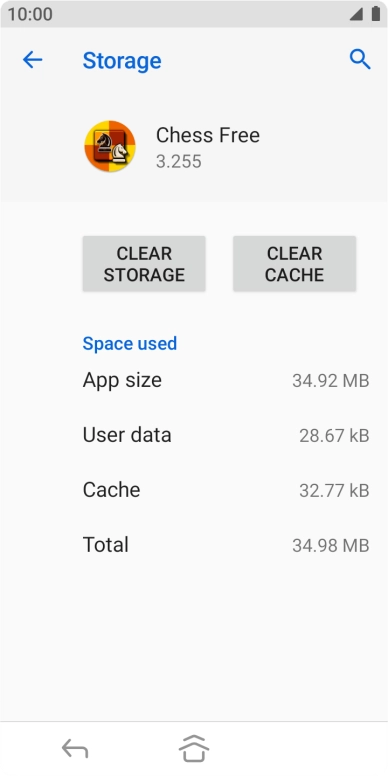The height and width of the screenshot is (776, 388).
Task: Click the Clear Cache button
Action: click(x=294, y=264)
